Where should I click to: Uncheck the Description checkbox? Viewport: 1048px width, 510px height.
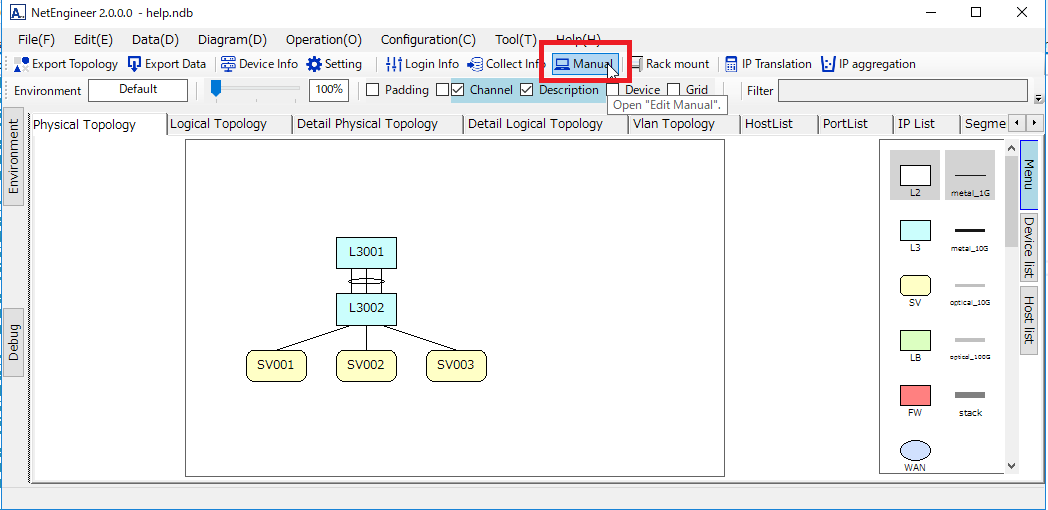point(527,90)
